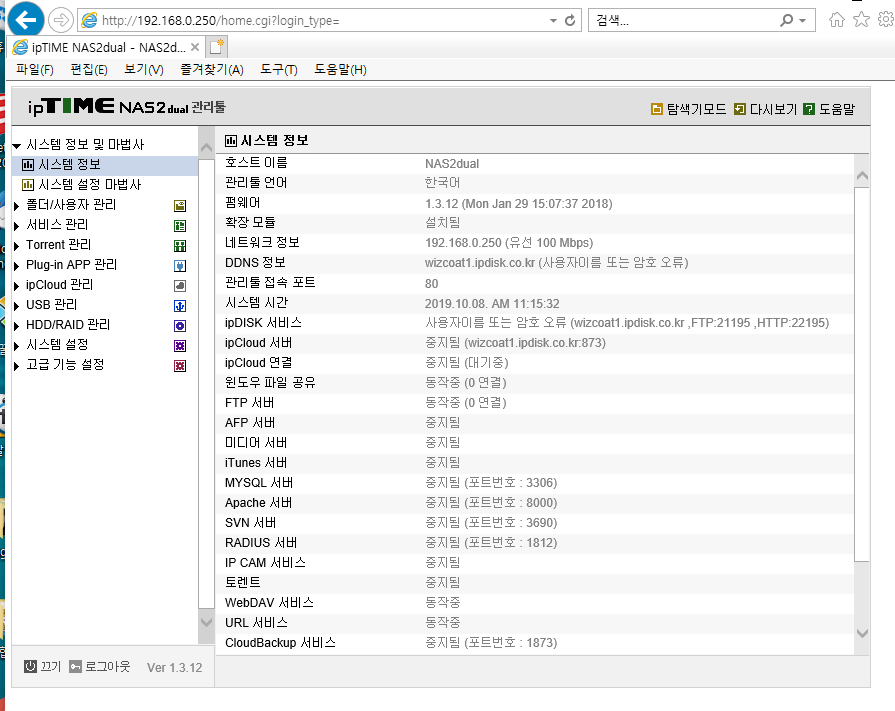
Task: Click the 고급 기능 설정 red icon
Action: (x=180, y=366)
